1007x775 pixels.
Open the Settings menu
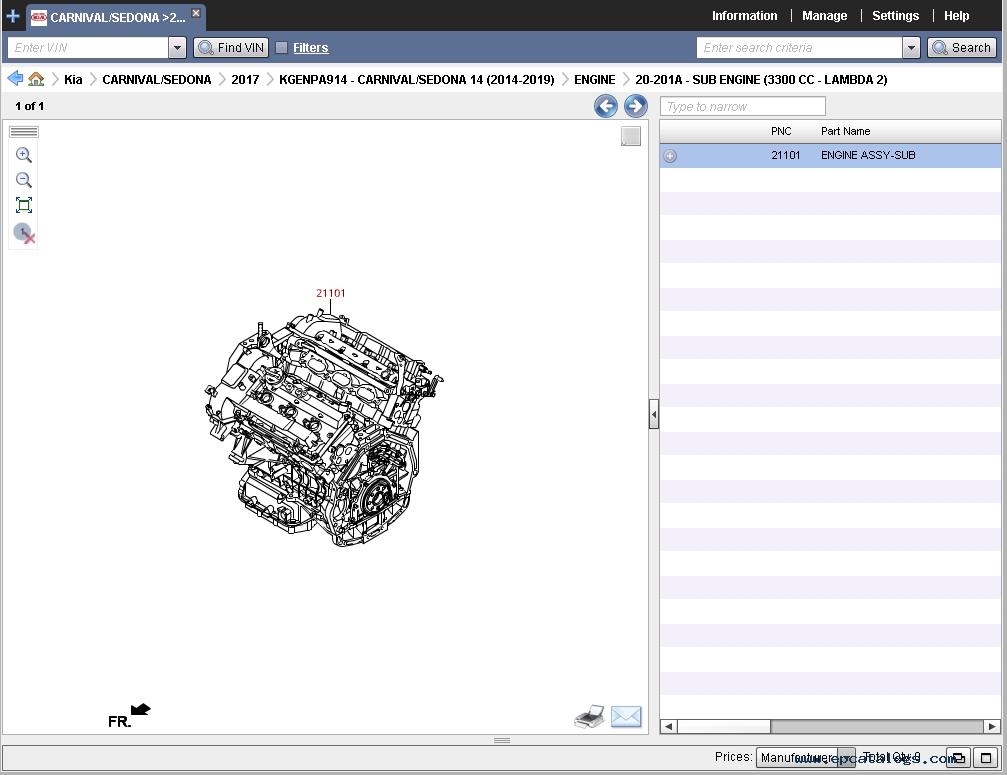pos(895,16)
